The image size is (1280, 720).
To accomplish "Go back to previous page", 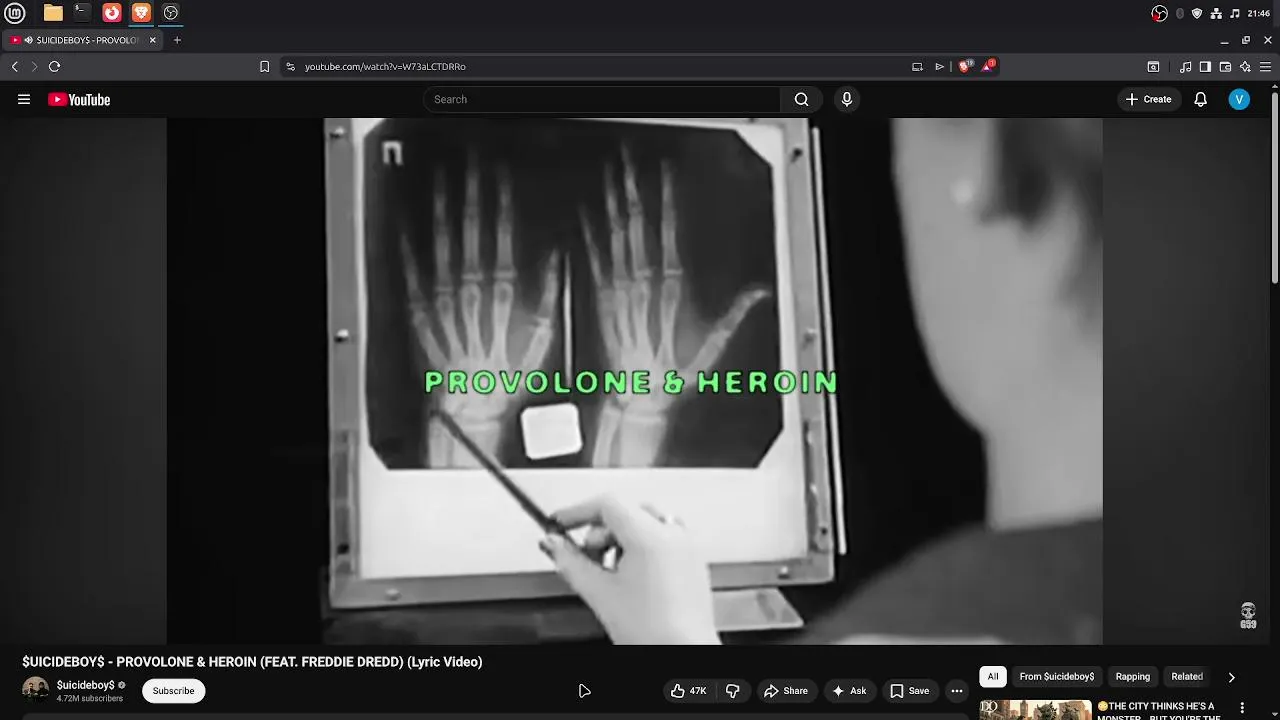I will [15, 66].
